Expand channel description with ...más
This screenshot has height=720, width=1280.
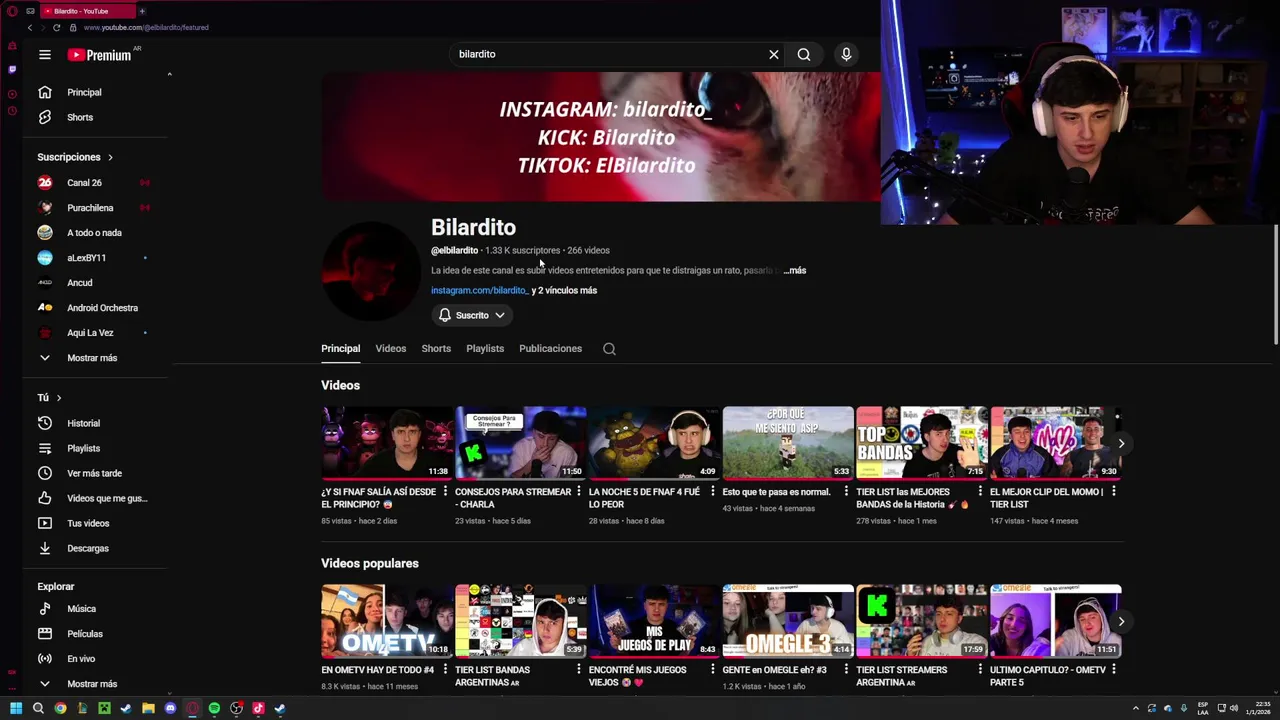[795, 270]
